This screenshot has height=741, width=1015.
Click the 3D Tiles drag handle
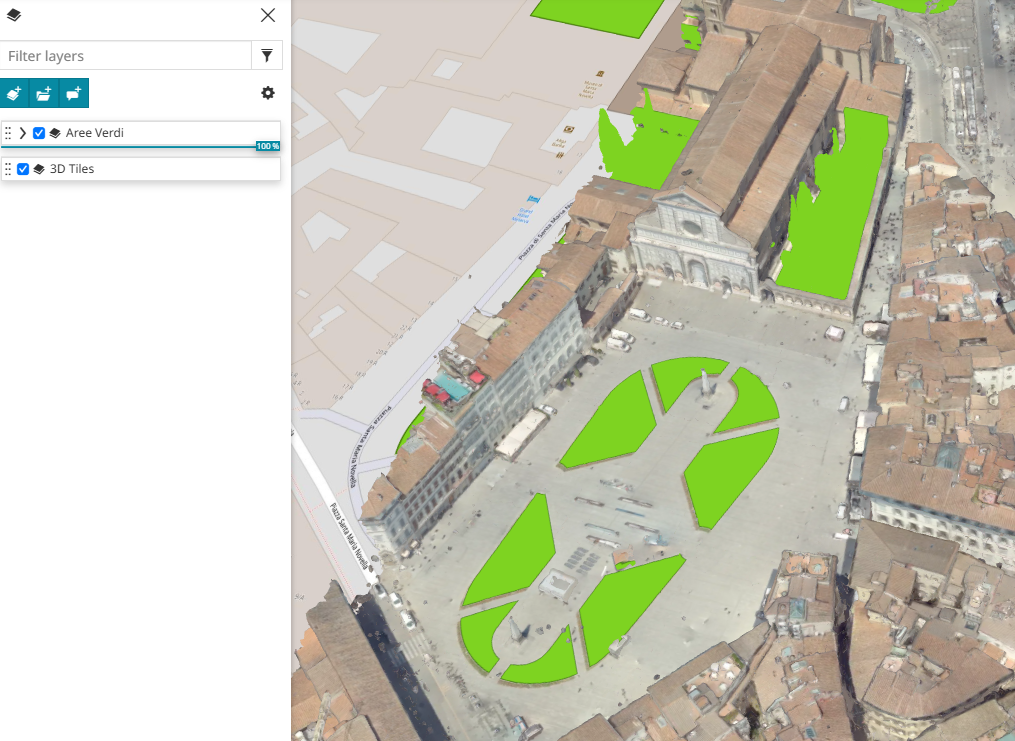pyautogui.click(x=8, y=169)
